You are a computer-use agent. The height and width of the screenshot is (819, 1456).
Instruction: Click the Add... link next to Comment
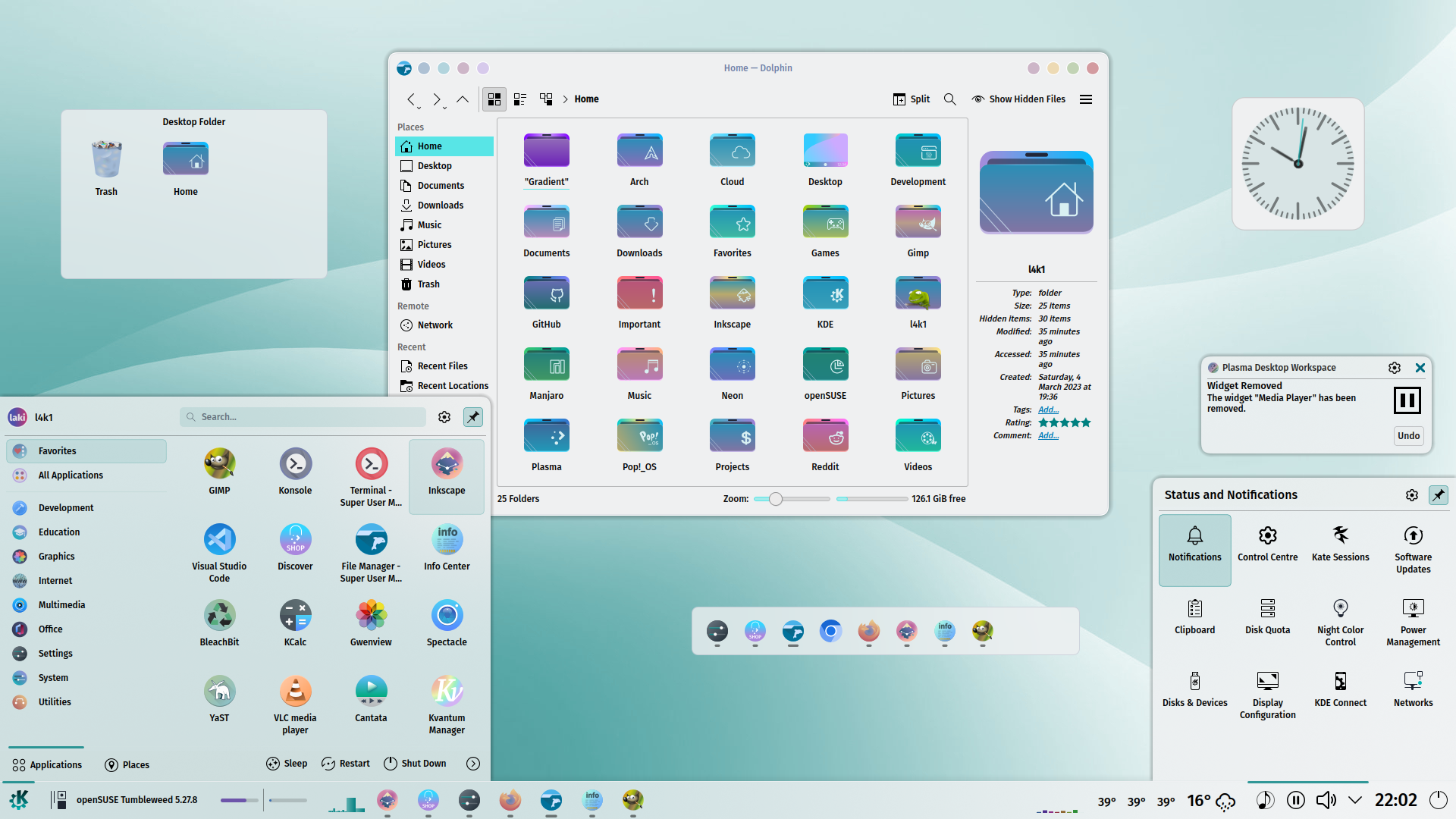click(1048, 435)
